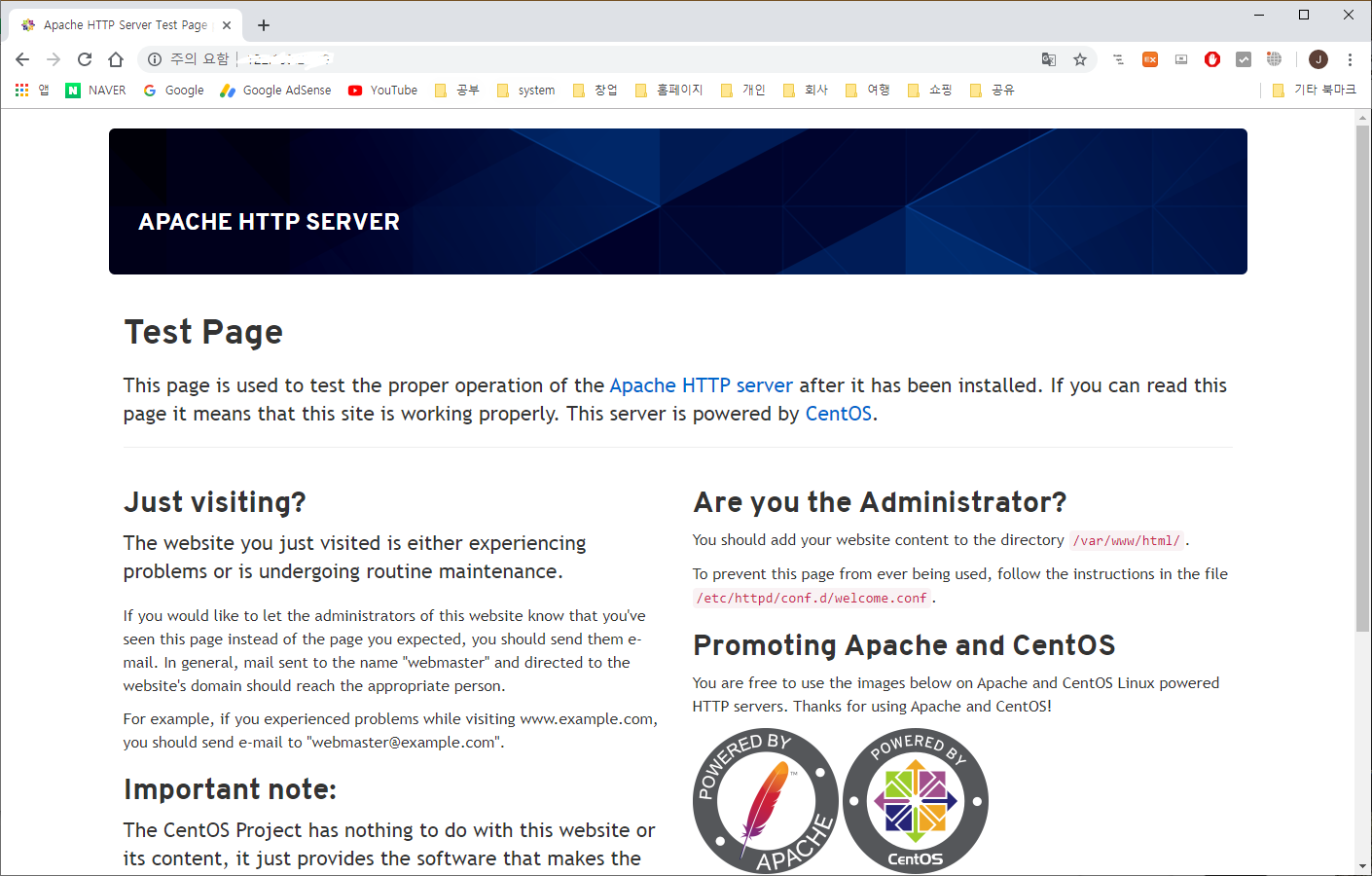Open the system bookmark folder
The height and width of the screenshot is (876, 1372).
point(525,90)
